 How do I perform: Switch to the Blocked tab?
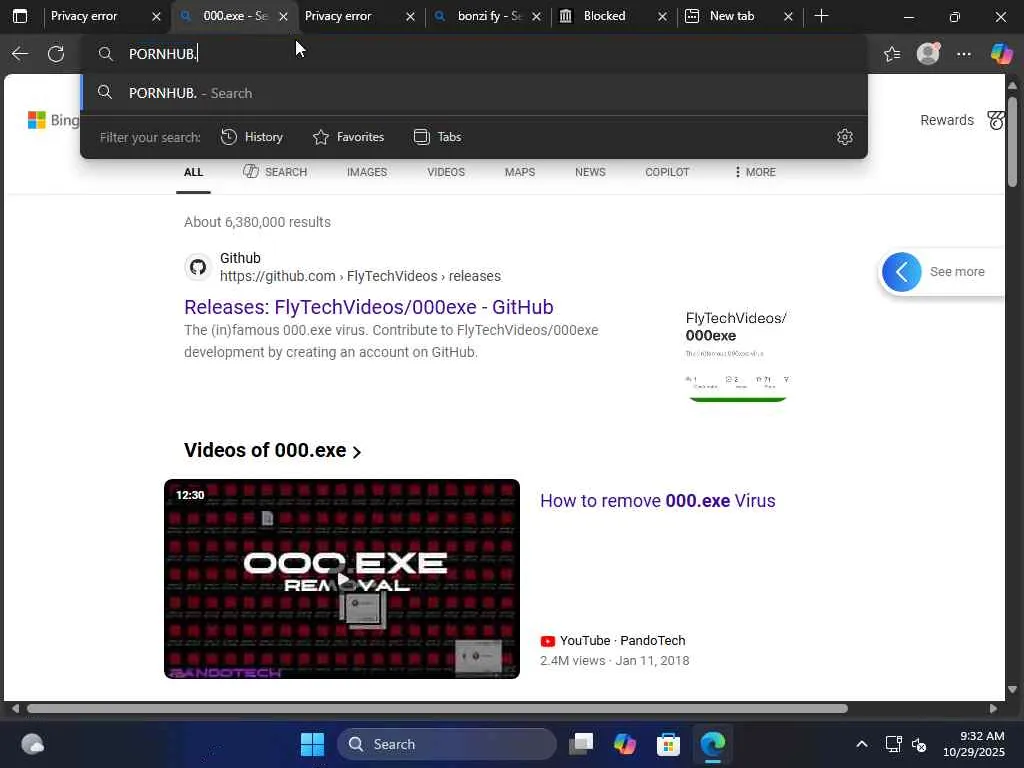[x=604, y=16]
